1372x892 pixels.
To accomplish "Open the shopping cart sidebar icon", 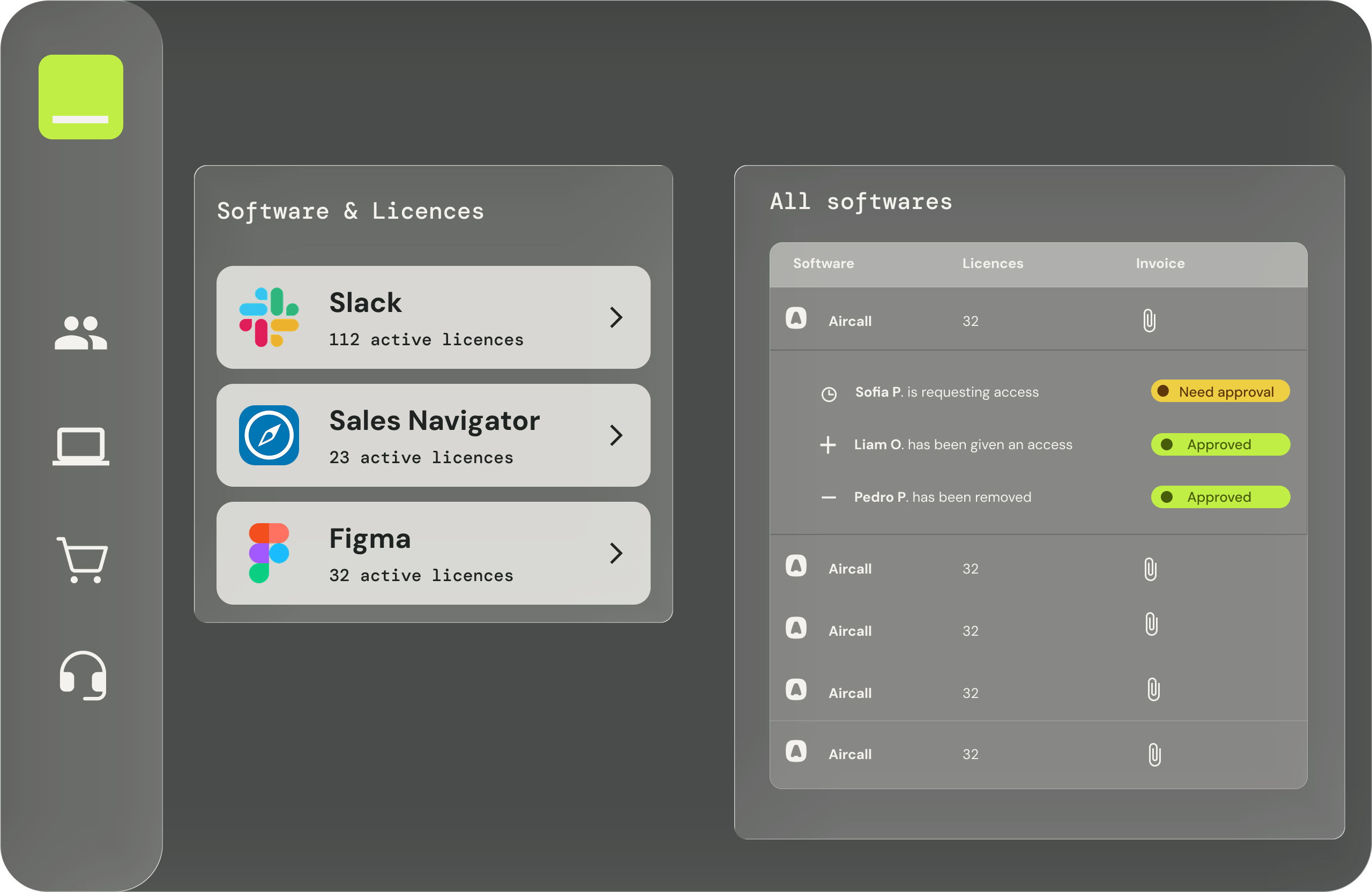I will point(82,560).
